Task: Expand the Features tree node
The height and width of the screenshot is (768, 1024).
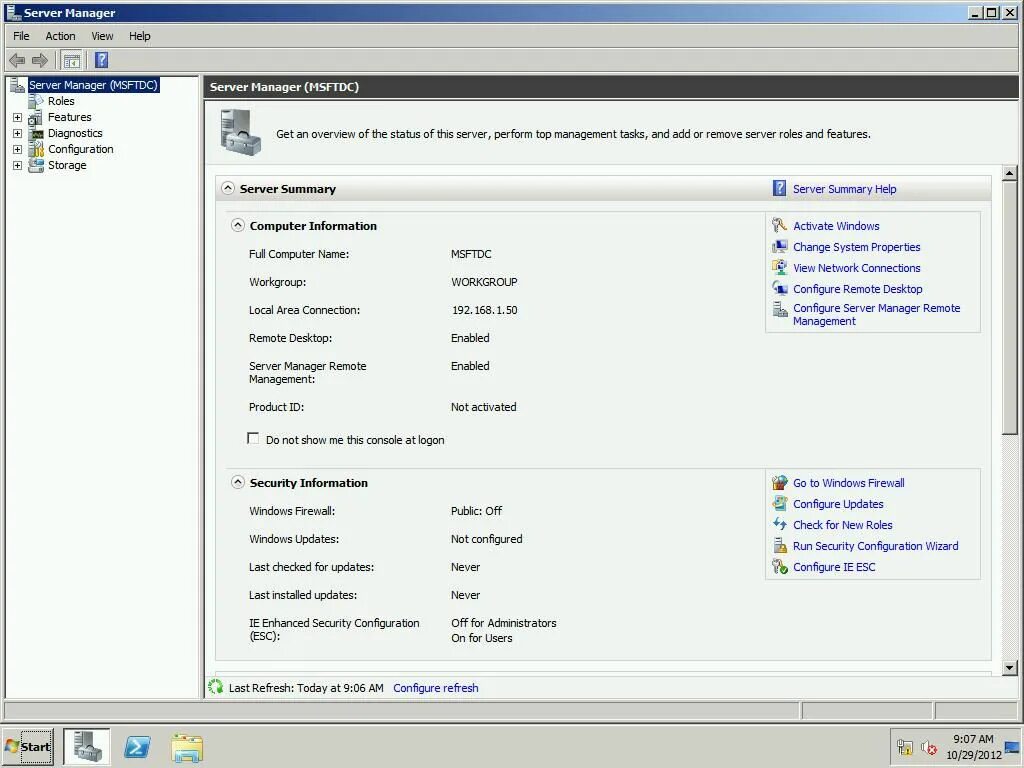Action: click(x=18, y=118)
